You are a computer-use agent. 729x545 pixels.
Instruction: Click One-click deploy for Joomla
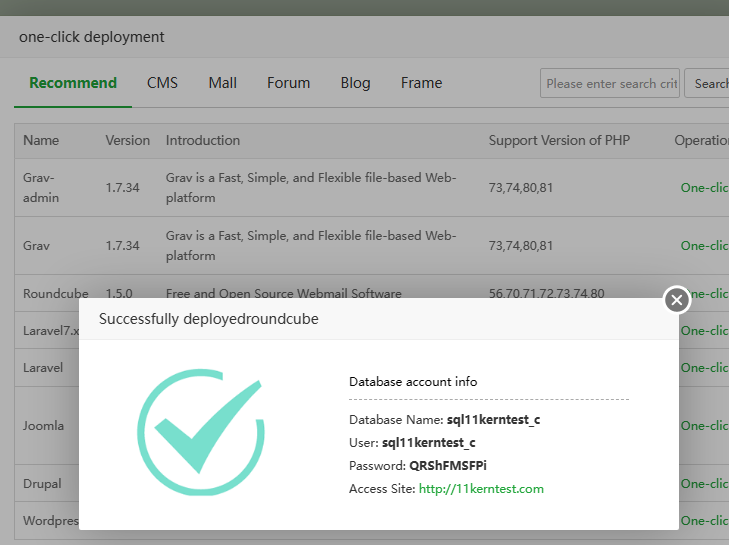[704, 426]
